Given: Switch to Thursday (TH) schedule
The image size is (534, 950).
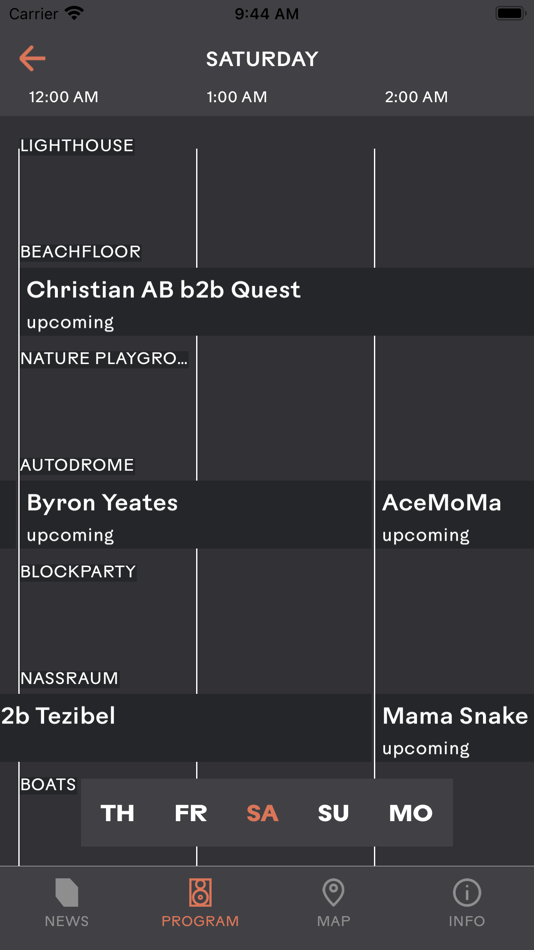Looking at the screenshot, I should coord(117,812).
